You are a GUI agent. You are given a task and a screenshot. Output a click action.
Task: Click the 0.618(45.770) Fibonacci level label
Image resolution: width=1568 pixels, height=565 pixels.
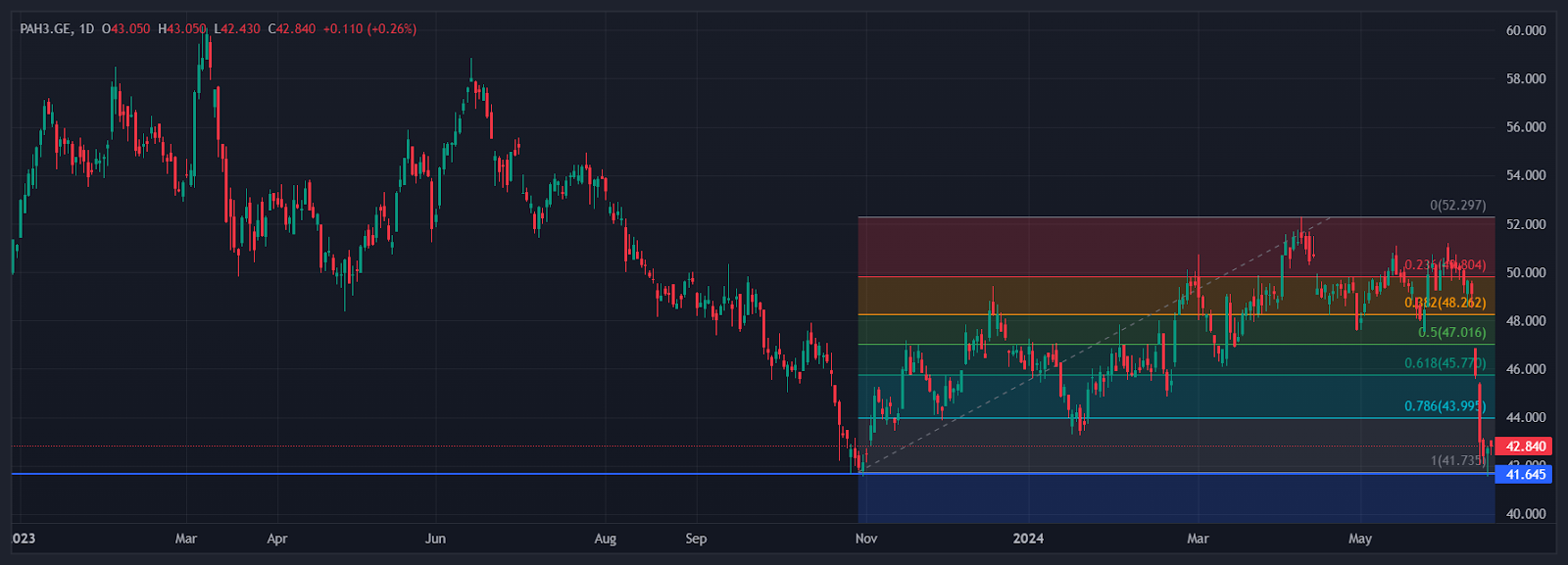[x=1445, y=363]
